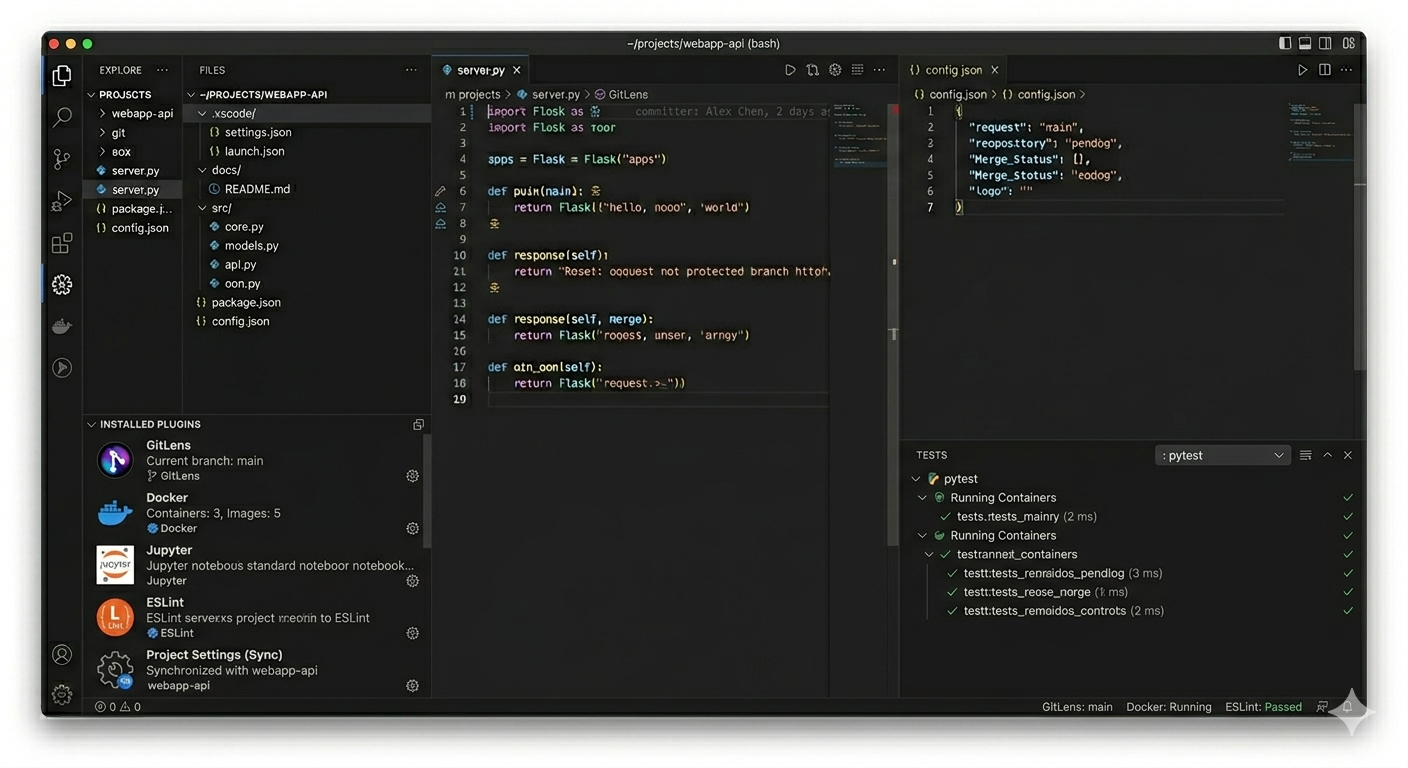Open the server.py editor more actions ellipsis
The image size is (1408, 768).
pos(879,70)
